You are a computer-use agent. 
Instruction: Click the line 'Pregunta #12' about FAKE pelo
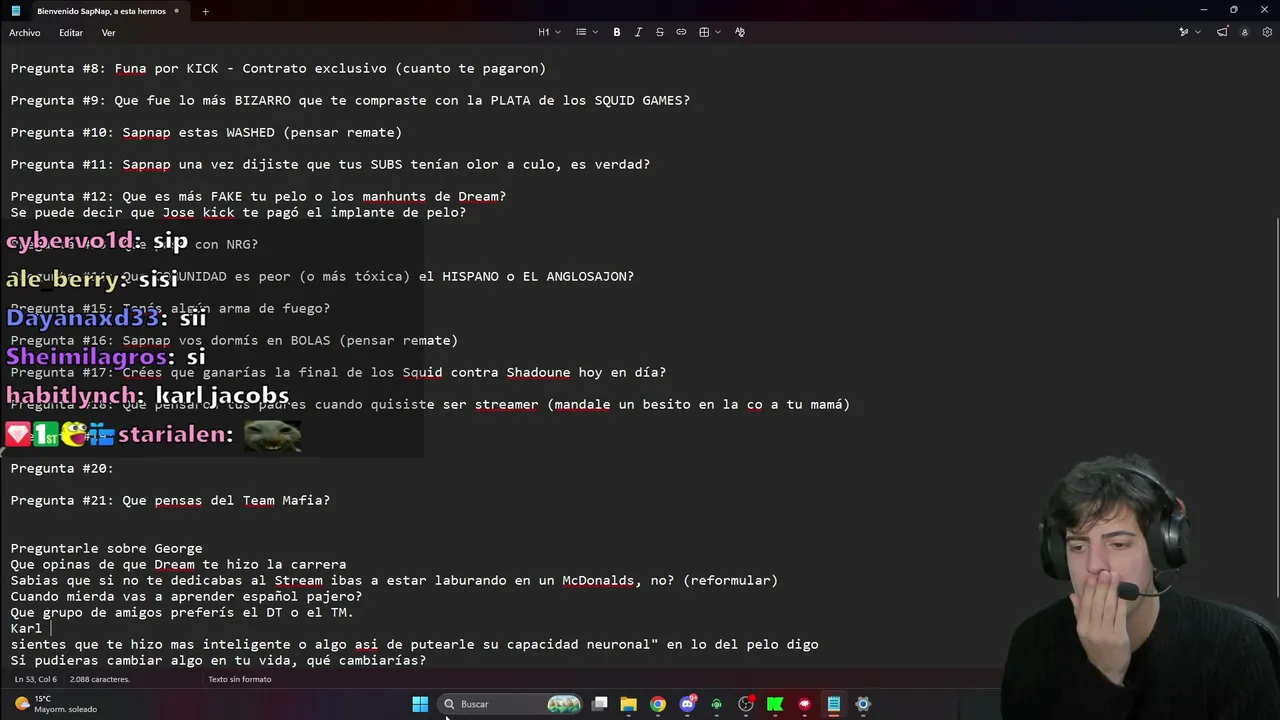[258, 197]
